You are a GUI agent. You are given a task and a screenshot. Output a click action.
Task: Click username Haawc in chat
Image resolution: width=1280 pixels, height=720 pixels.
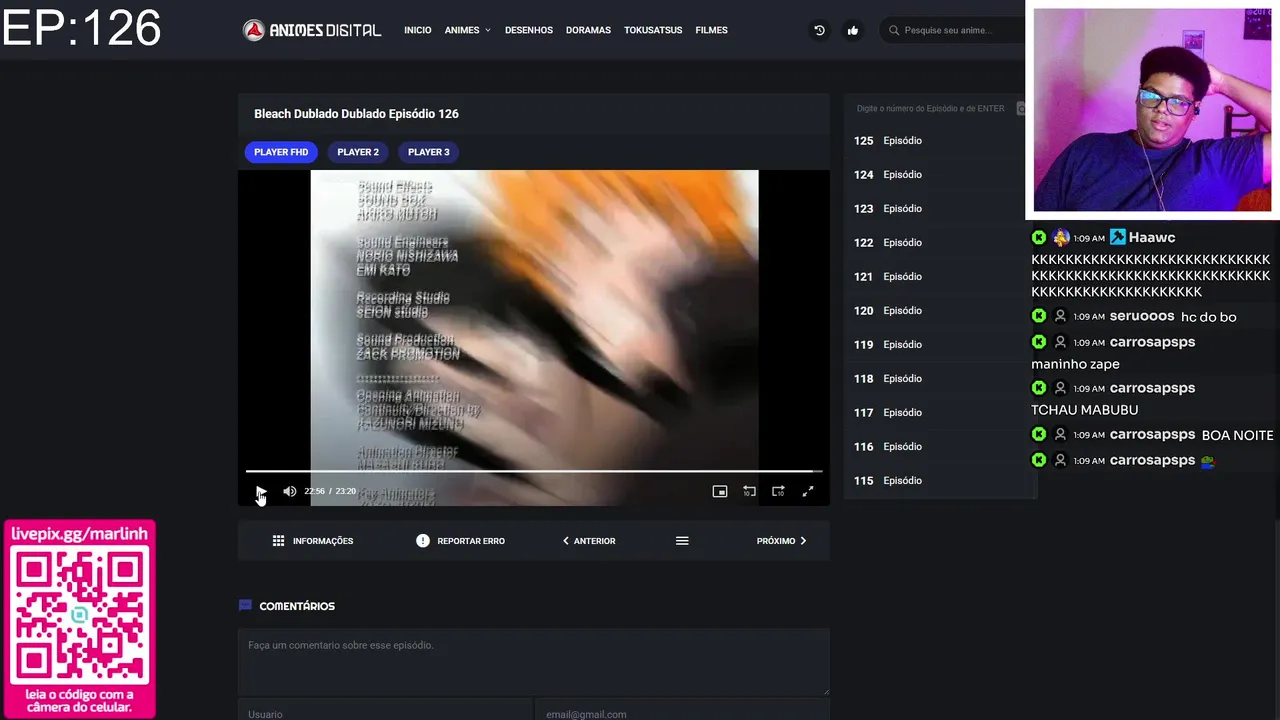1152,238
